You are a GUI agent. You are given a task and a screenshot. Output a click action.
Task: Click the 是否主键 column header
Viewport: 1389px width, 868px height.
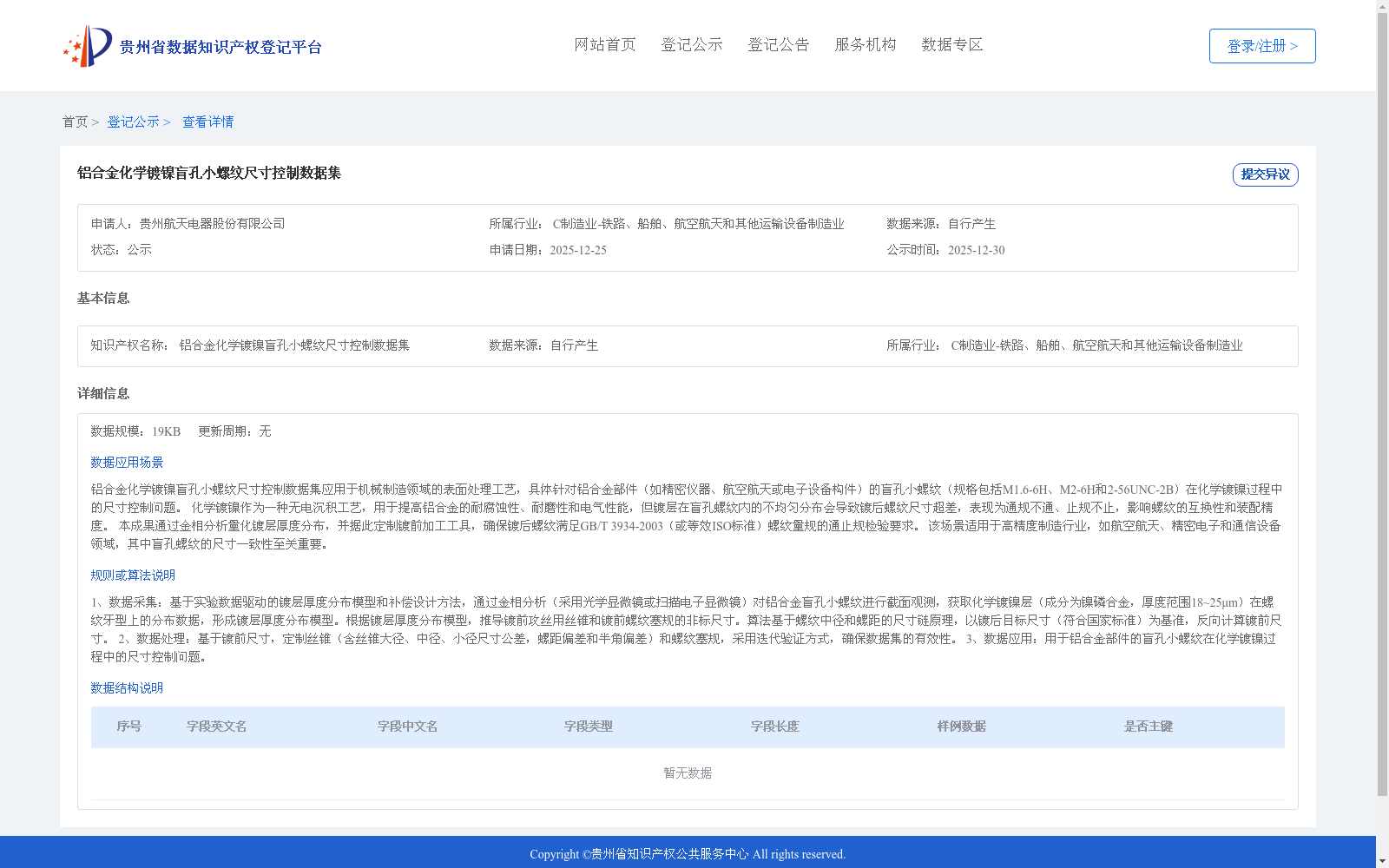click(x=1149, y=727)
